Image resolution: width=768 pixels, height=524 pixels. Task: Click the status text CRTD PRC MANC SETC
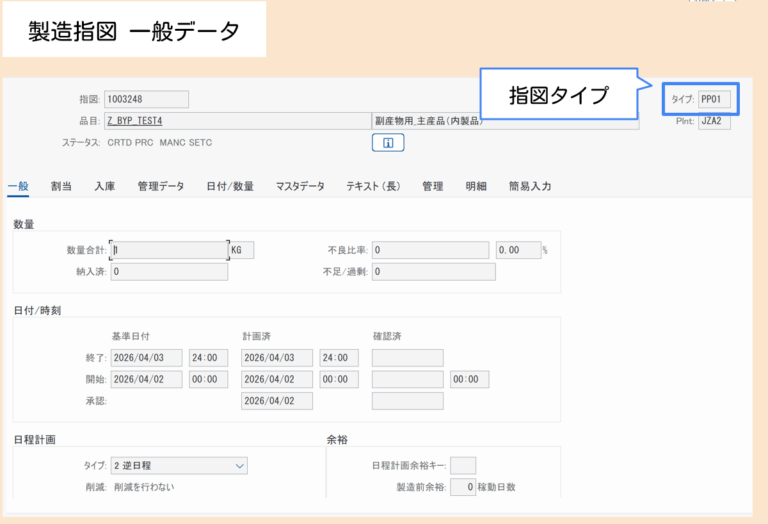[x=160, y=143]
